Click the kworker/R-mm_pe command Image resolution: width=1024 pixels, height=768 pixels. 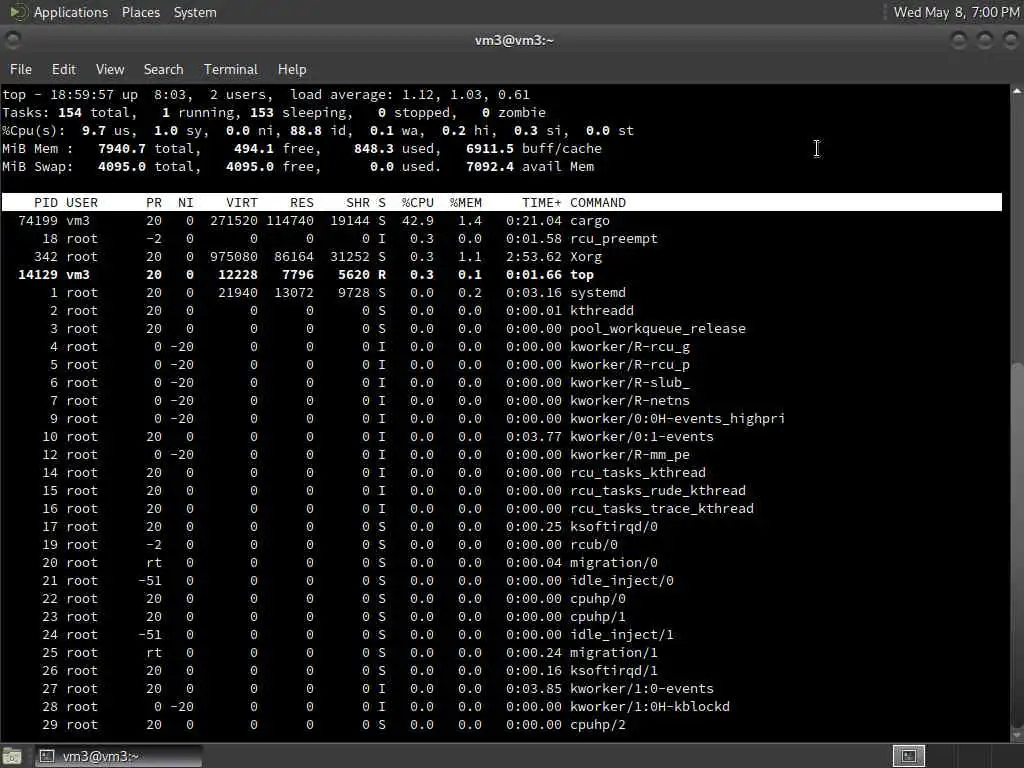pos(630,455)
